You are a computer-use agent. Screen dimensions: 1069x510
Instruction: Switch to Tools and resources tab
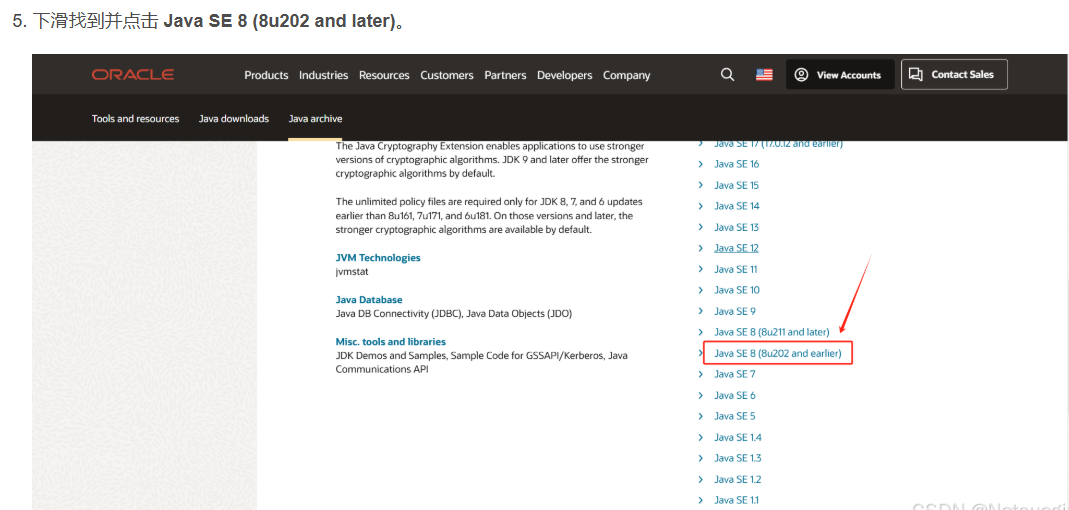(x=136, y=119)
